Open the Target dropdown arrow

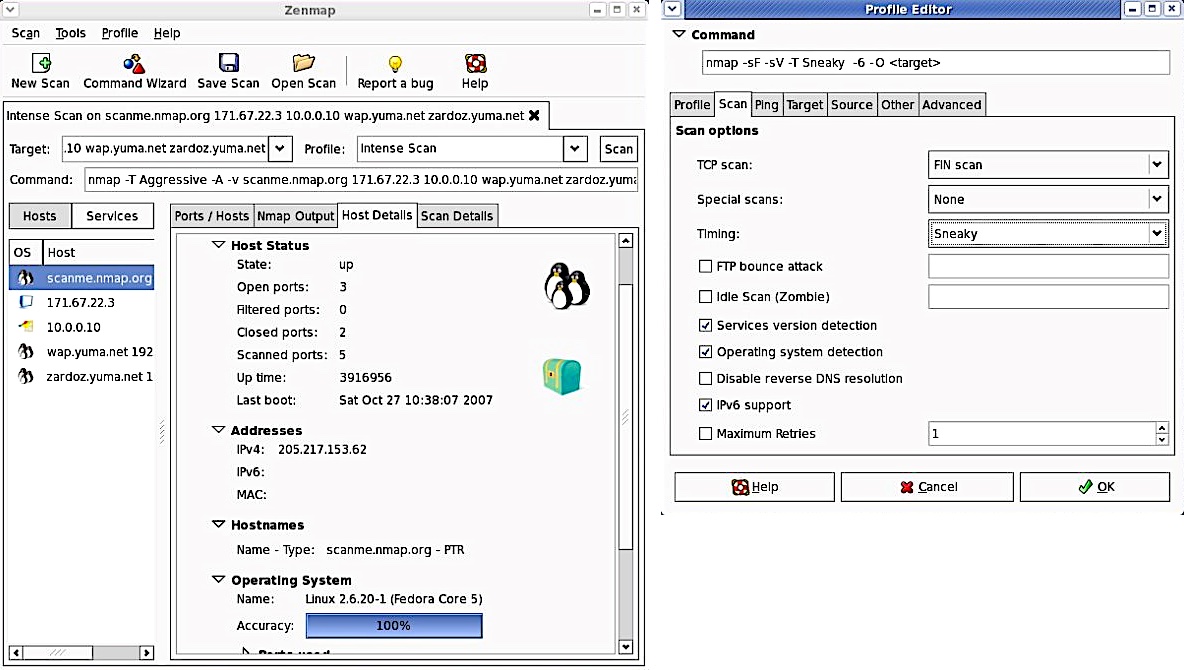pos(280,149)
